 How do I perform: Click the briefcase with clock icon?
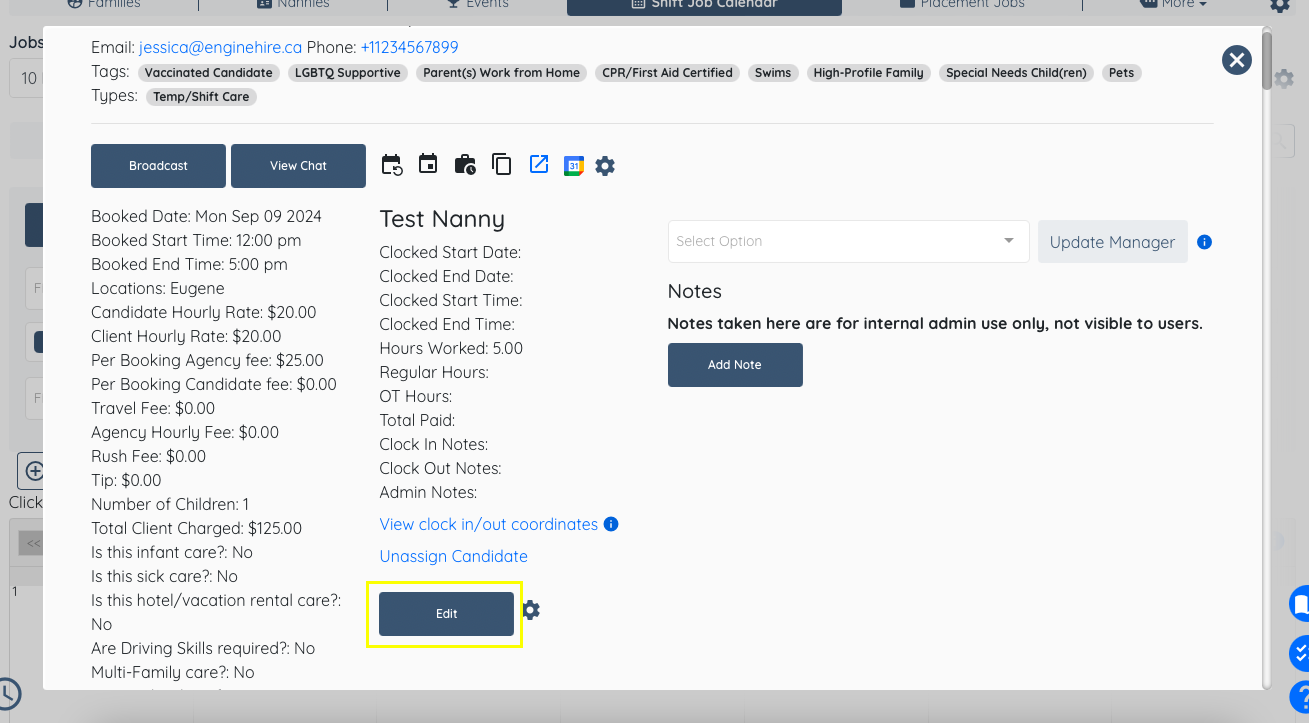tap(465, 165)
